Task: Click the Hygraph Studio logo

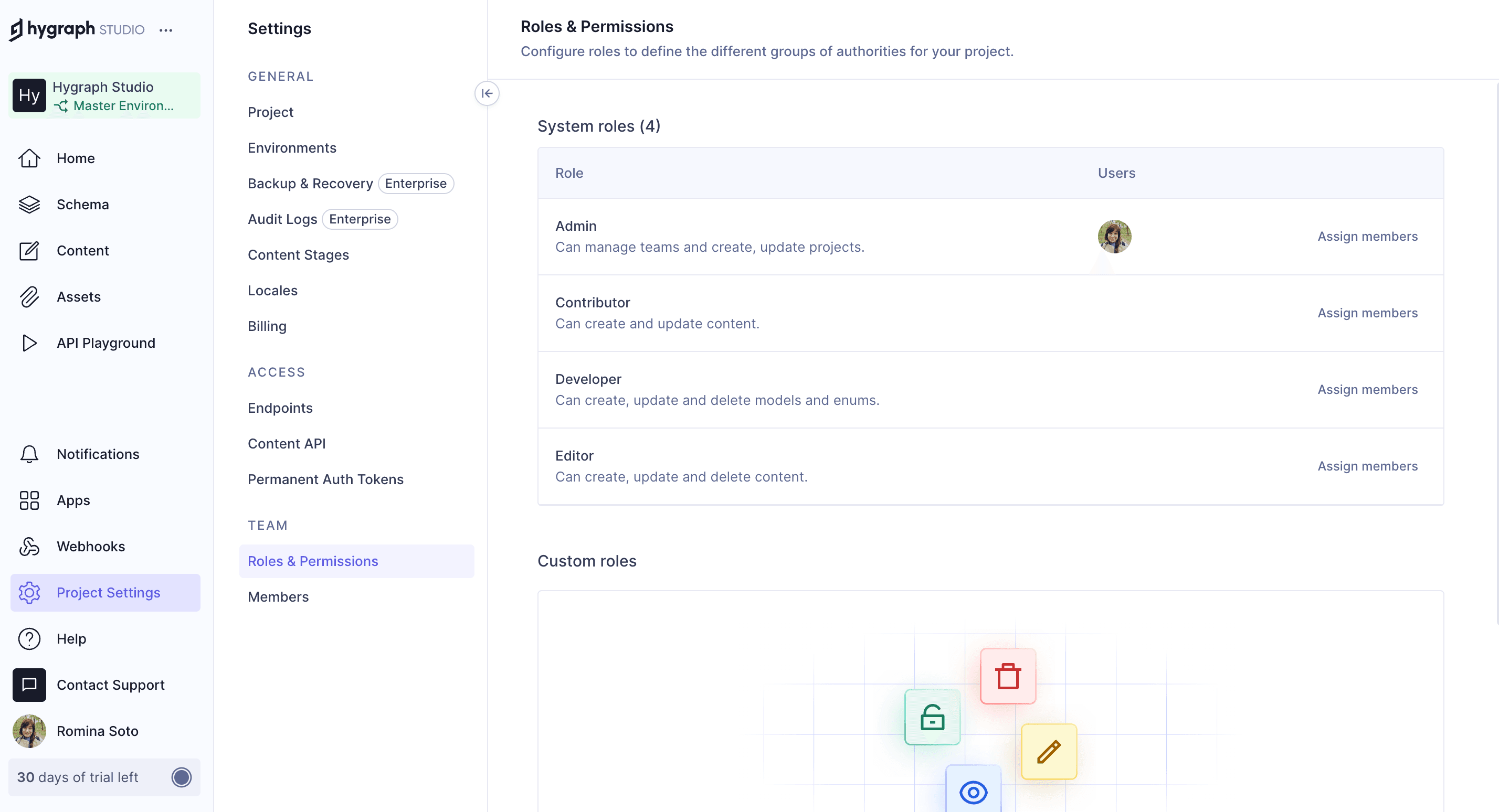Action: (76, 29)
